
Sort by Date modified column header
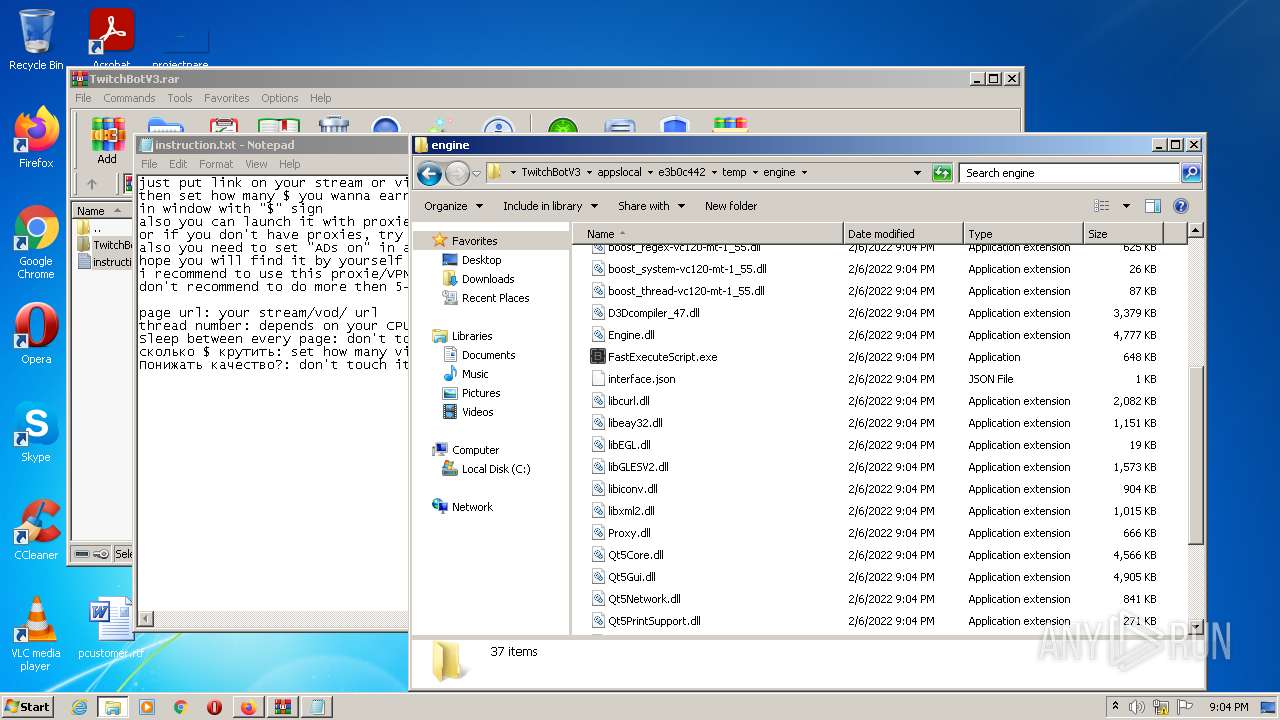903,234
